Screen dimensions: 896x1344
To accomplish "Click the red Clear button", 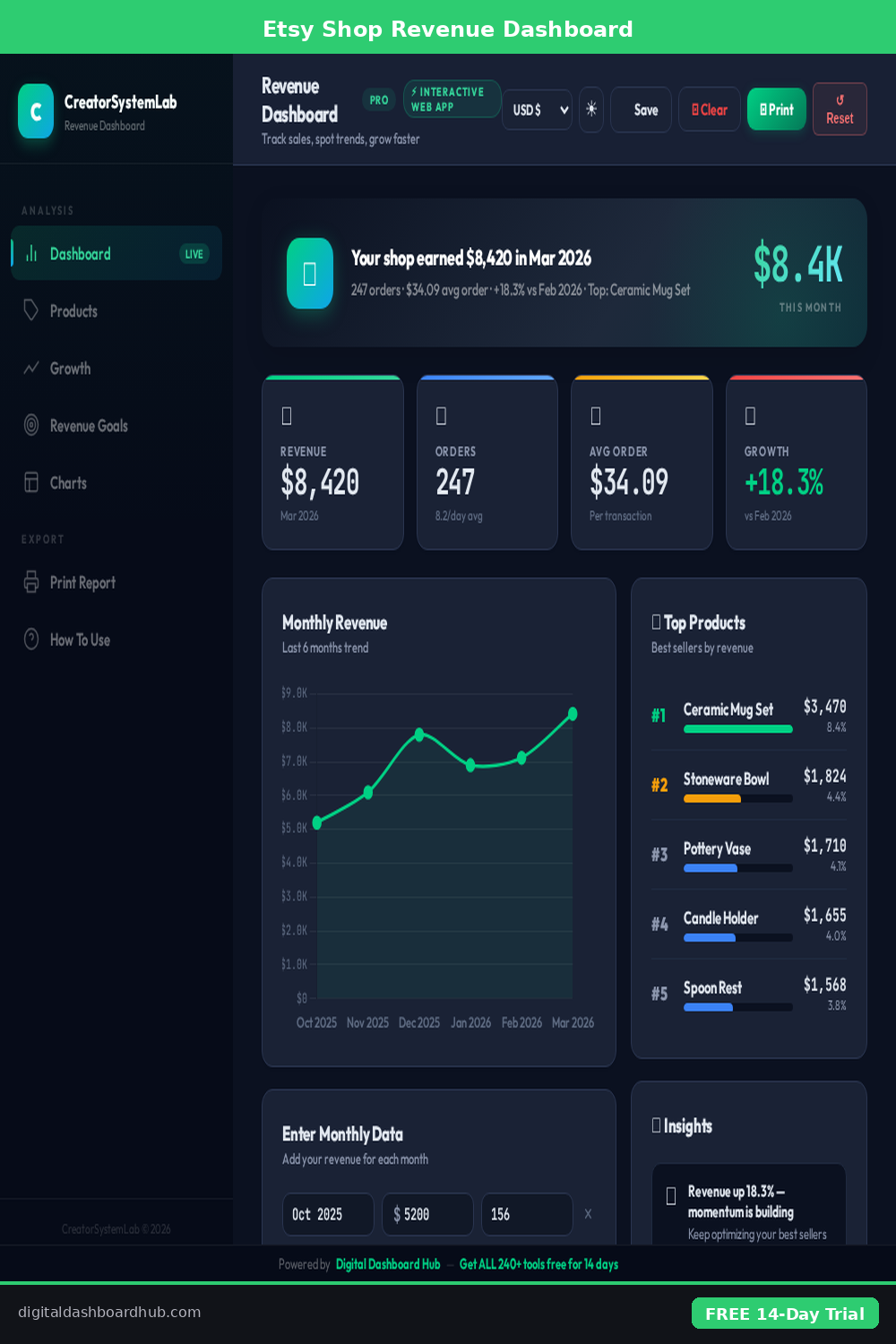I will (x=709, y=109).
